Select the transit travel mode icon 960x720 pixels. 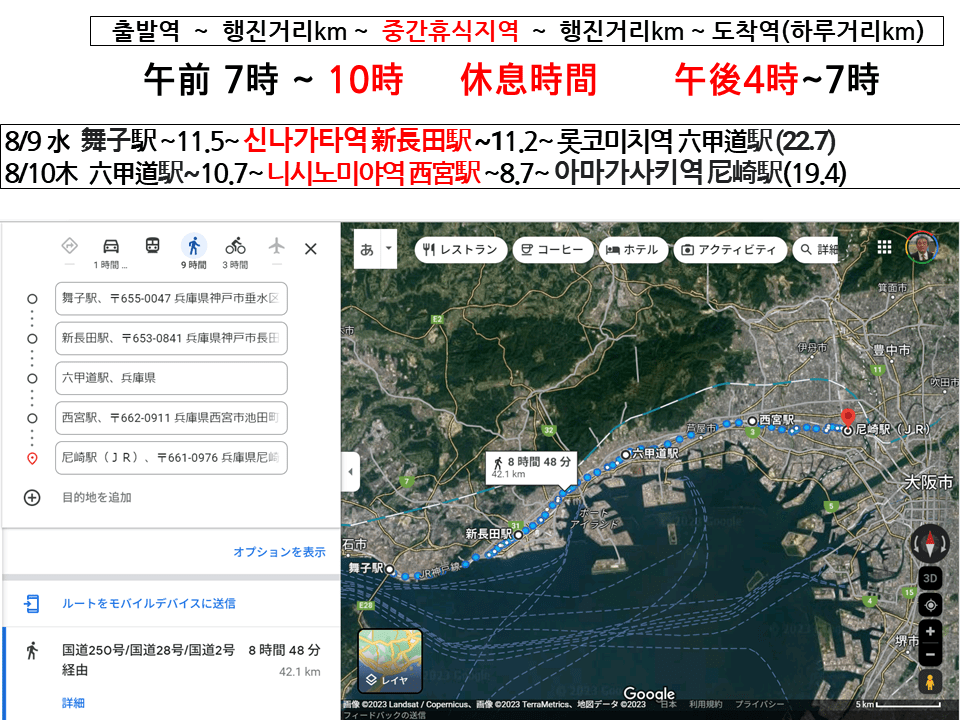(x=152, y=247)
